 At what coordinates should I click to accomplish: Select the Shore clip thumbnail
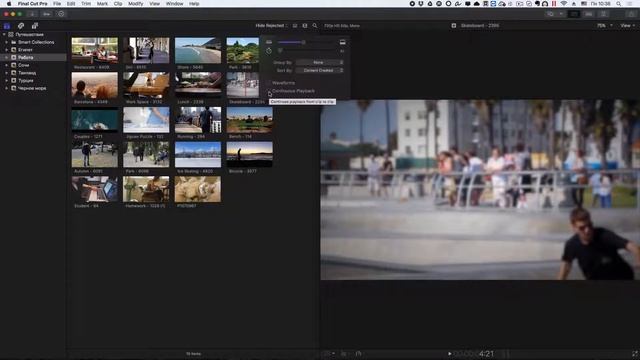pyautogui.click(x=198, y=50)
